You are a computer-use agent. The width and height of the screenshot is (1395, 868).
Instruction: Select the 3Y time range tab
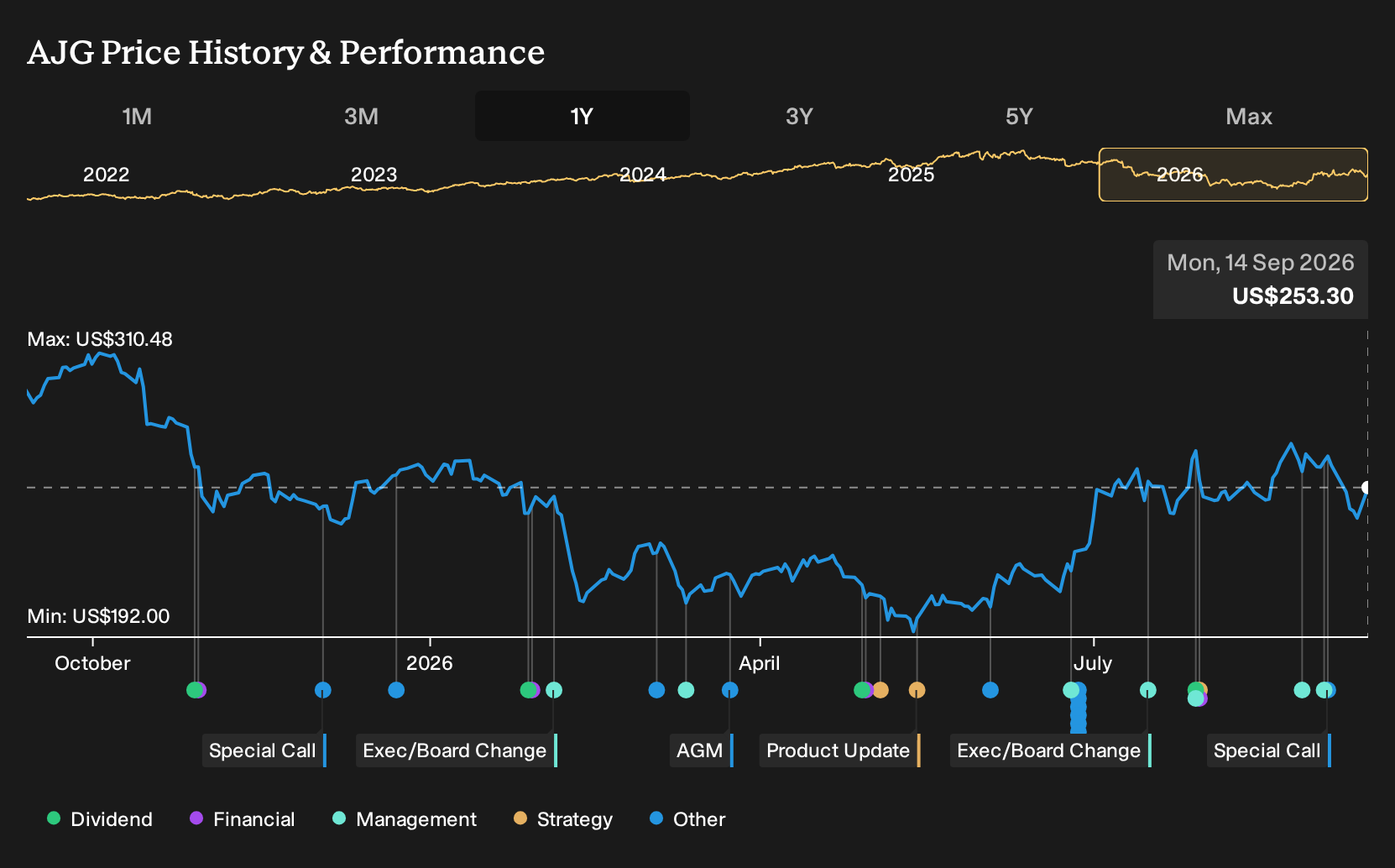(799, 116)
